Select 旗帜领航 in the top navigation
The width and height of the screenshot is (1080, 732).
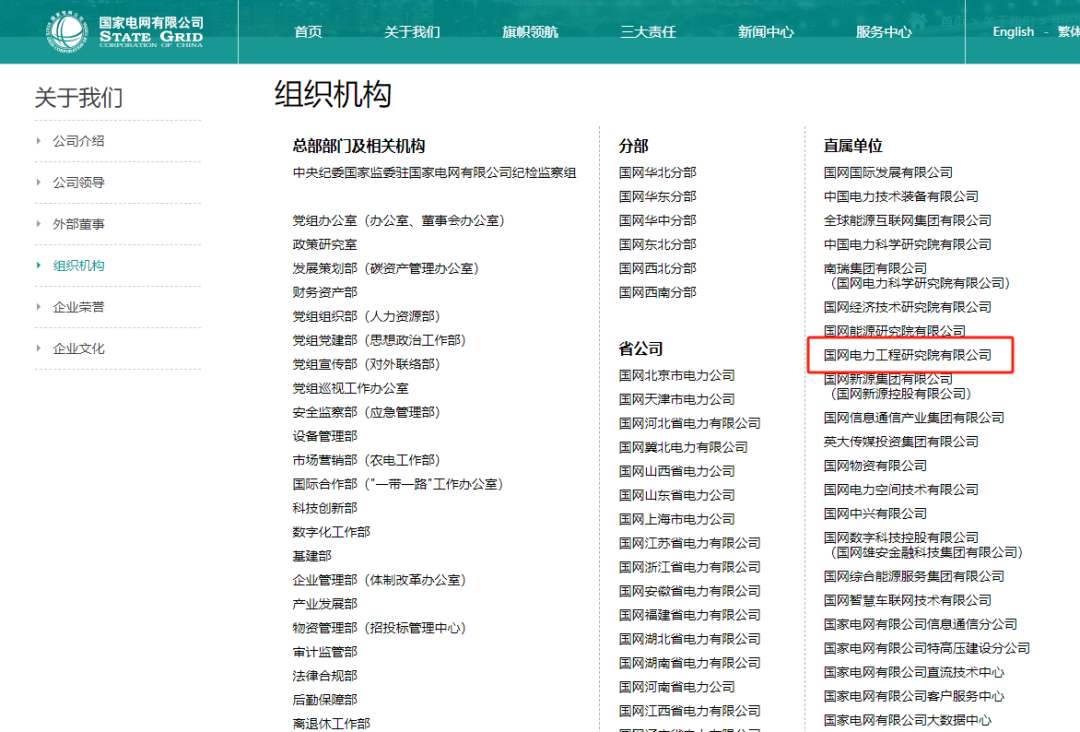(530, 32)
